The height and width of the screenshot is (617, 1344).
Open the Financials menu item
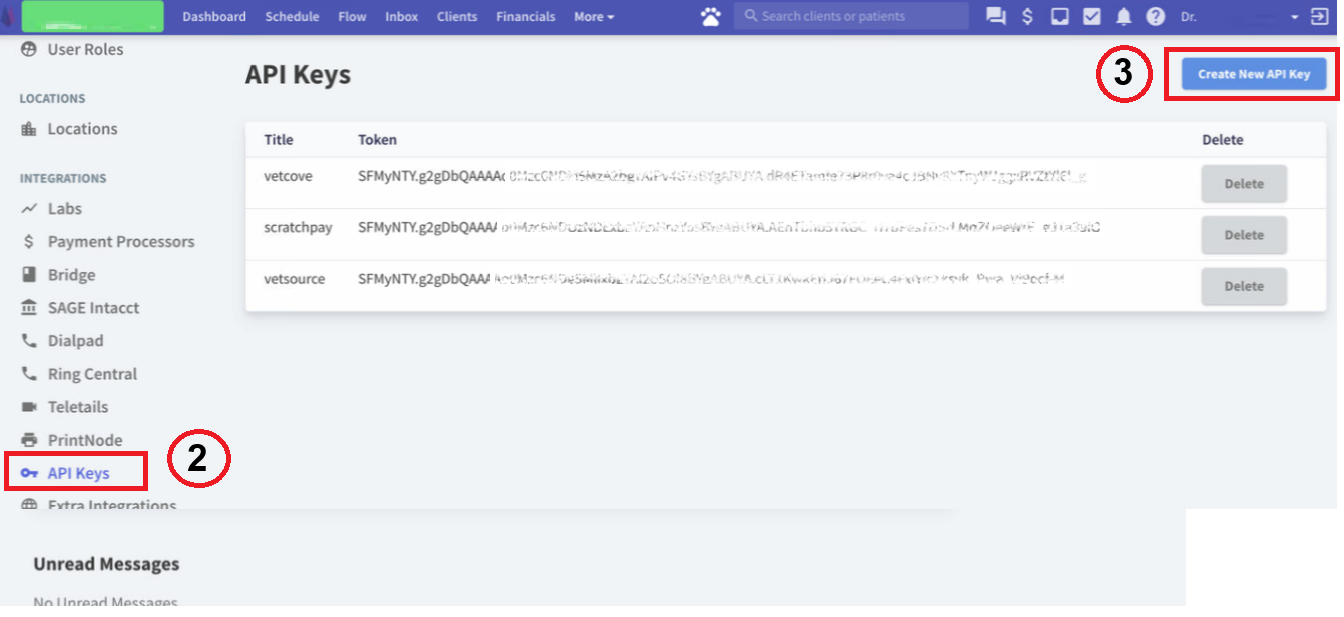point(526,17)
